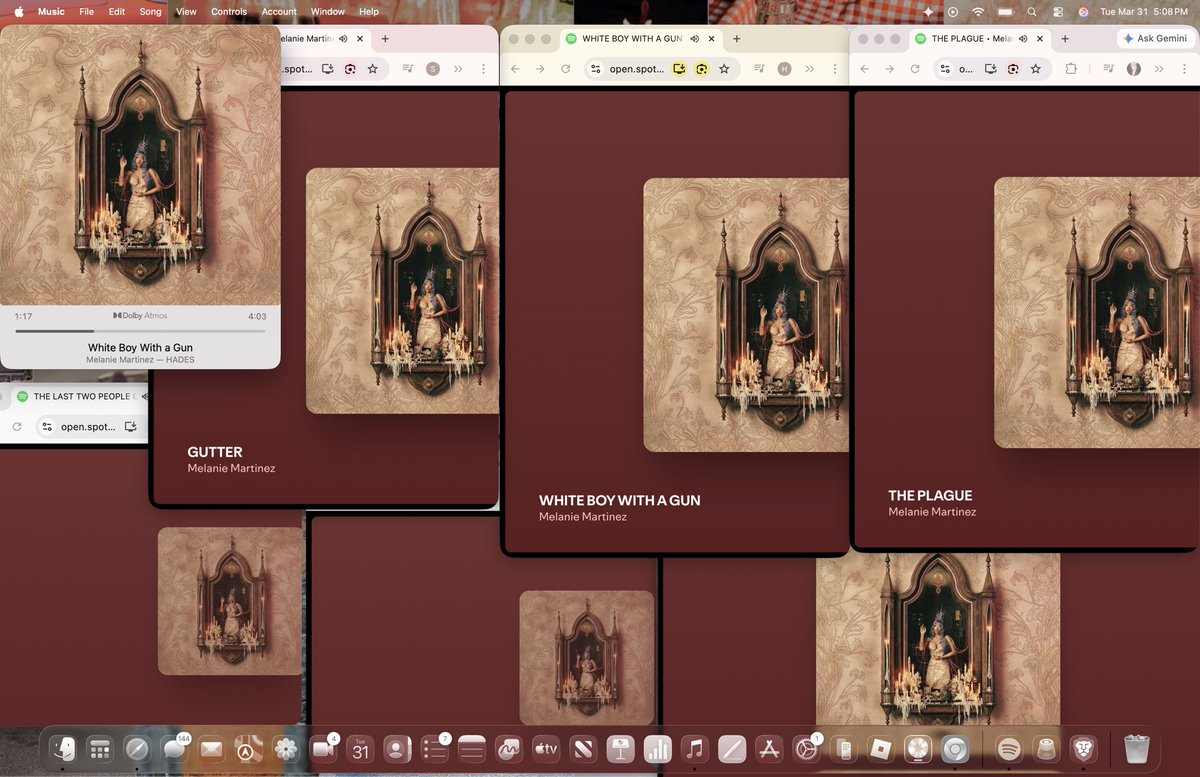
Task: Open media controls in WHITE BOY WITH A GUN window
Action: click(x=760, y=69)
